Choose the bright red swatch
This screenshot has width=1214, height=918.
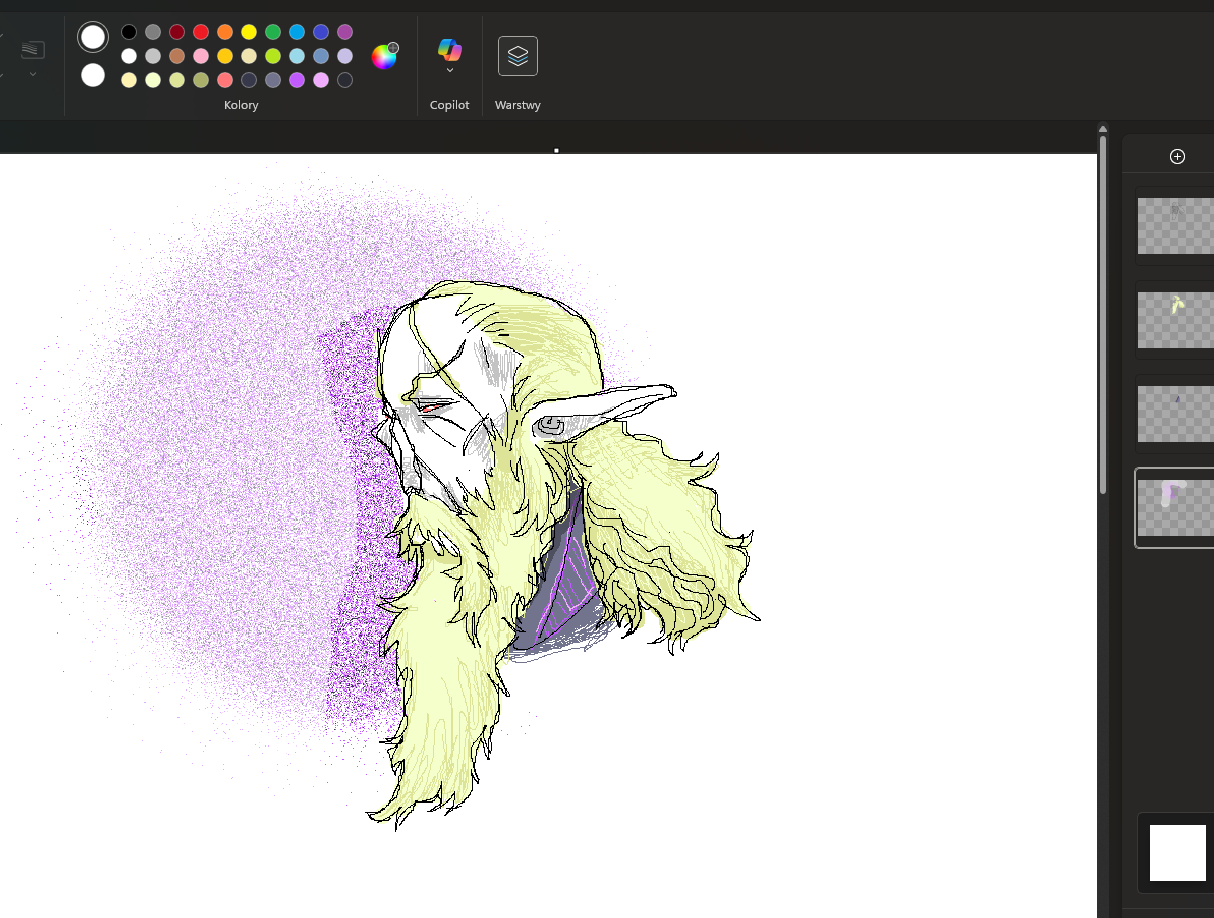coord(201,32)
